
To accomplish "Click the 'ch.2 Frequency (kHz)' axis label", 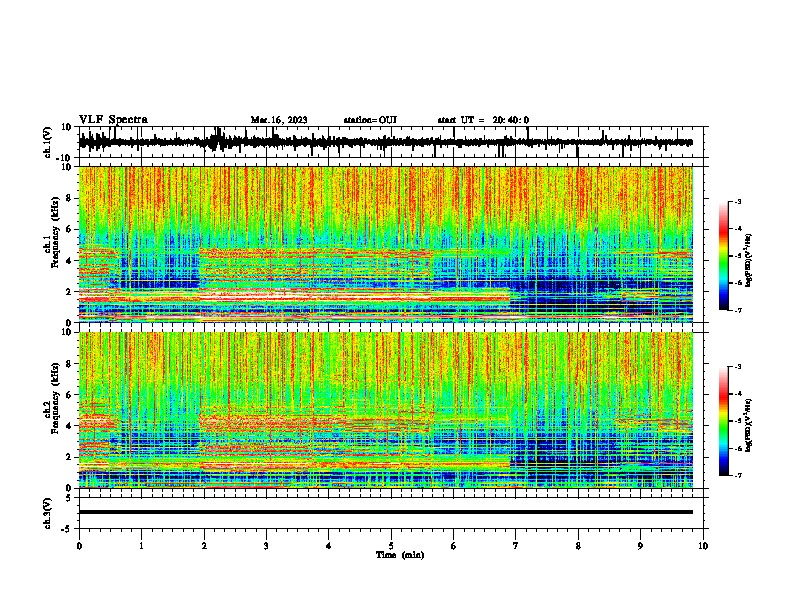I will tap(54, 398).
